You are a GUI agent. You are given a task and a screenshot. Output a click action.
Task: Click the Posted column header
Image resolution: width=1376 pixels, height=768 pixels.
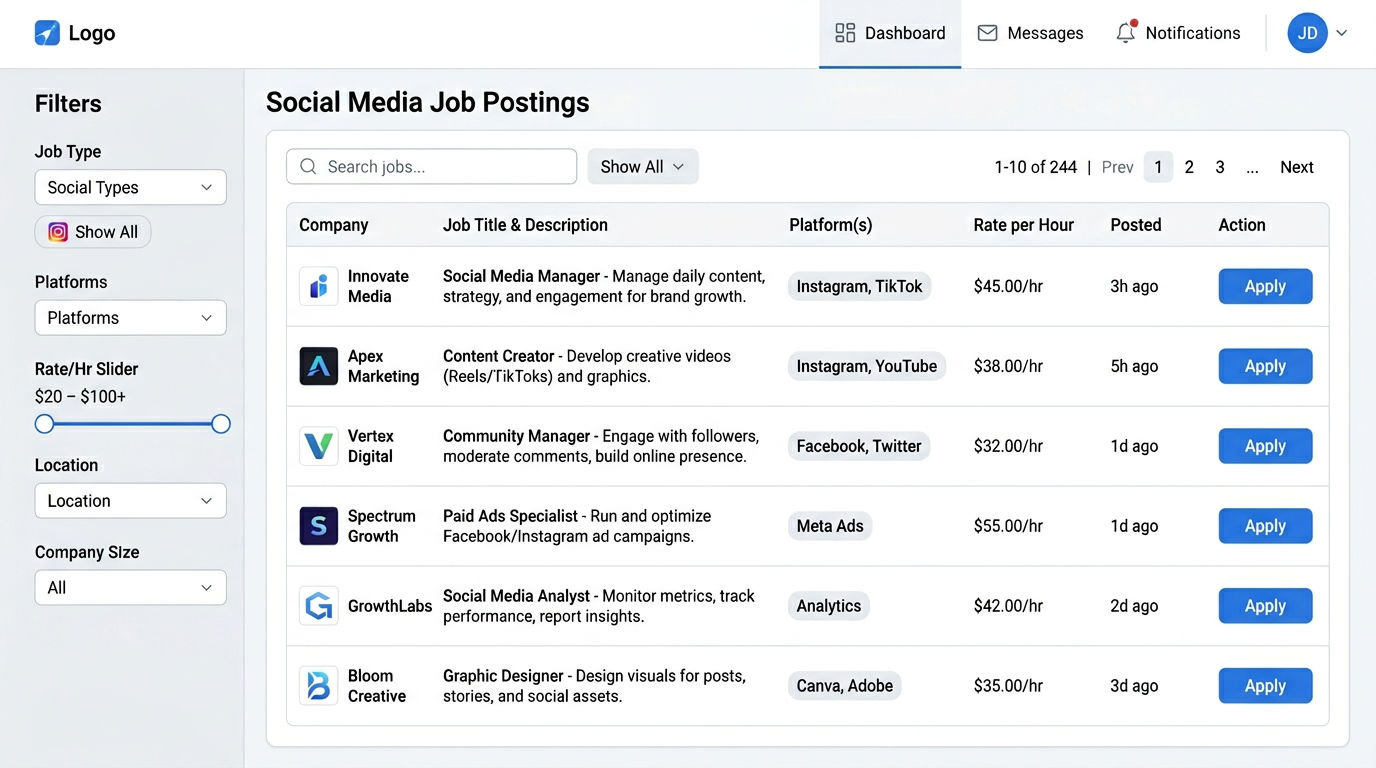pyautogui.click(x=1136, y=225)
